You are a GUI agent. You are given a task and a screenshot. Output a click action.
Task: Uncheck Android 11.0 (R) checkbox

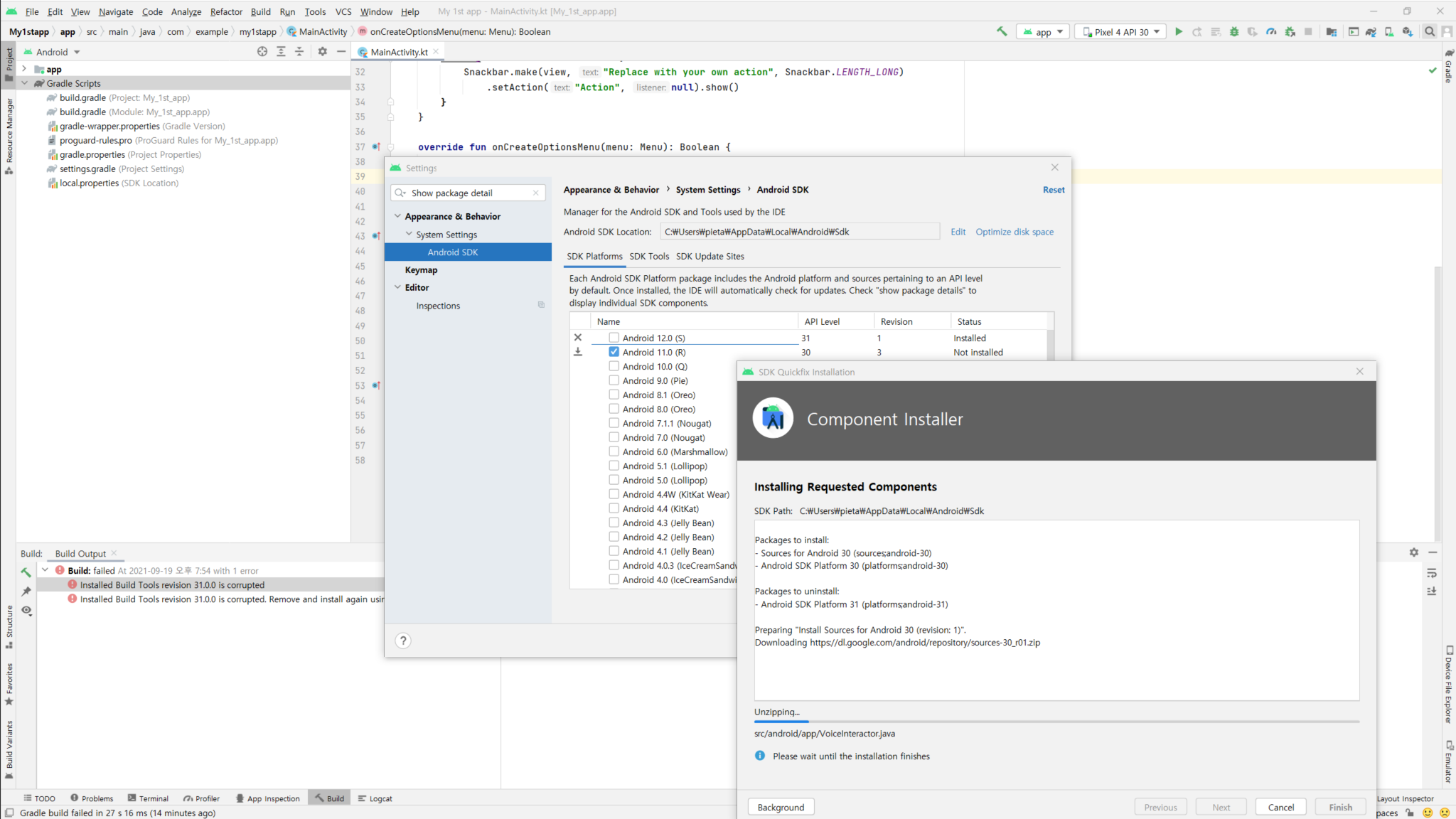pyautogui.click(x=614, y=352)
